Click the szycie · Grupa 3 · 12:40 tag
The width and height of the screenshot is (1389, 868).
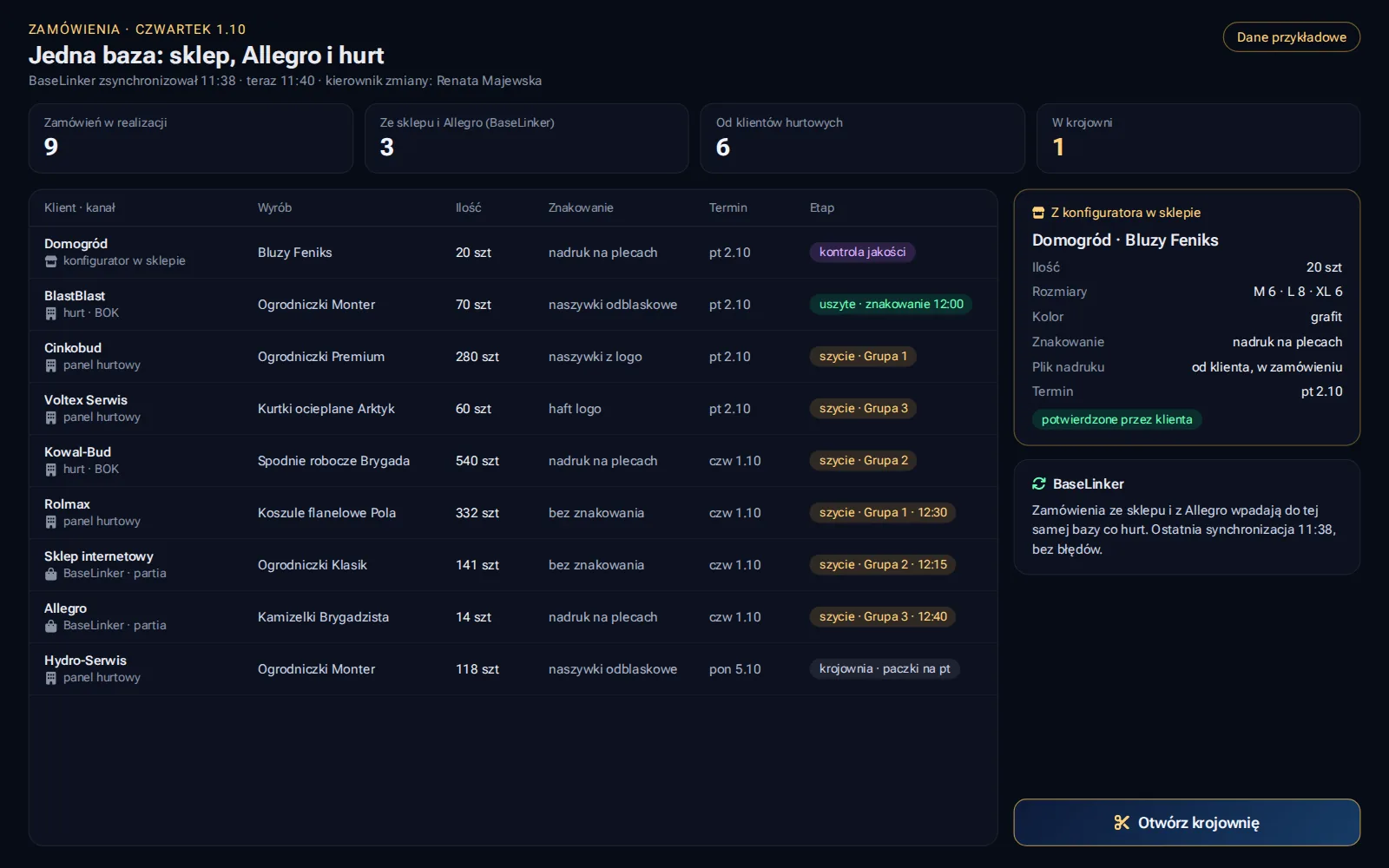click(883, 616)
